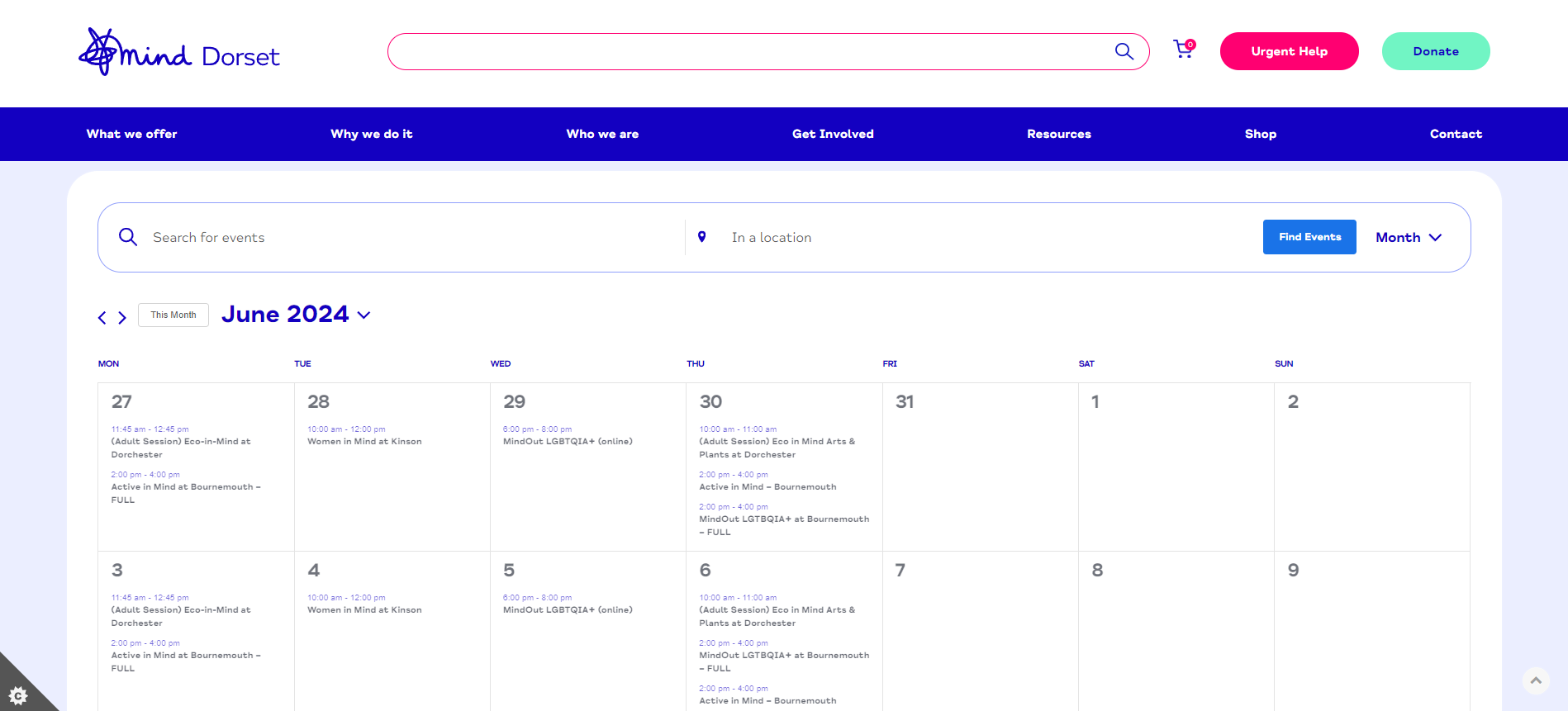The image size is (1568, 711).
Task: Click the 6:00 pm - 8:00 pm time on June 5
Action: [x=537, y=598]
